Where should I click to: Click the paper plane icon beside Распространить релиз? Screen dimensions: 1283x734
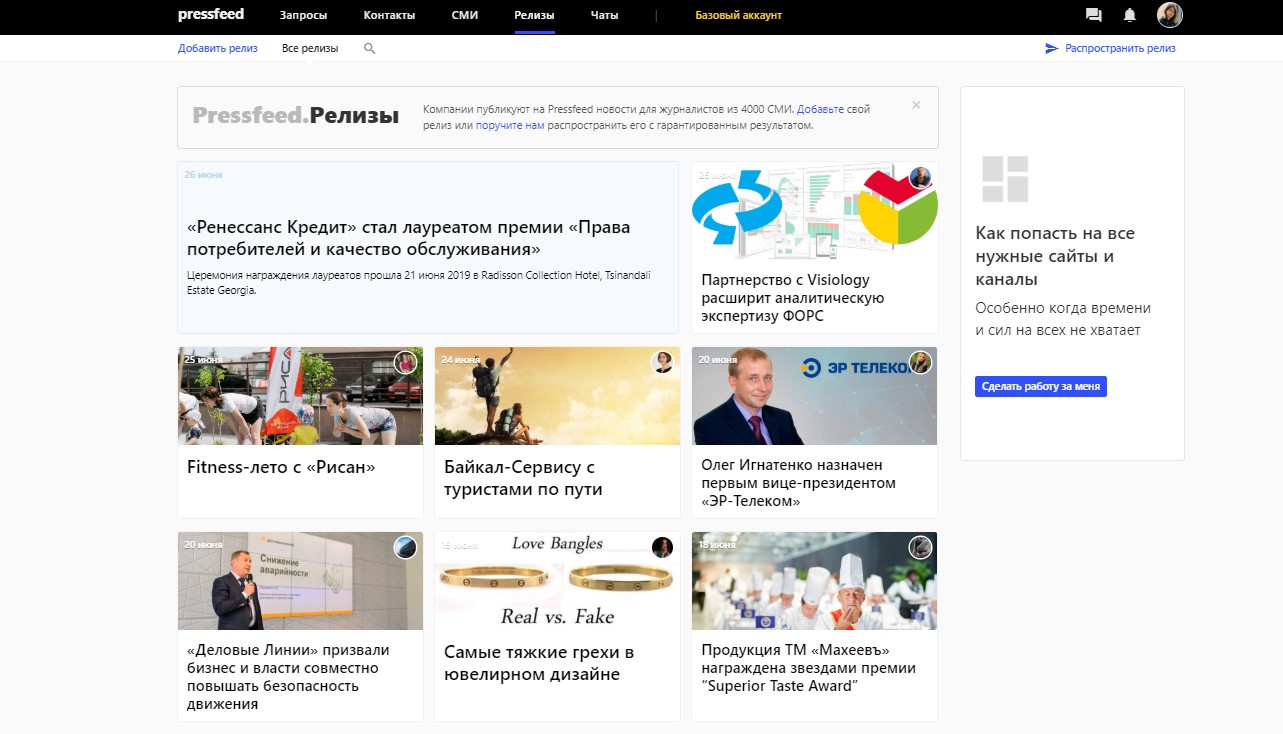tap(1051, 48)
